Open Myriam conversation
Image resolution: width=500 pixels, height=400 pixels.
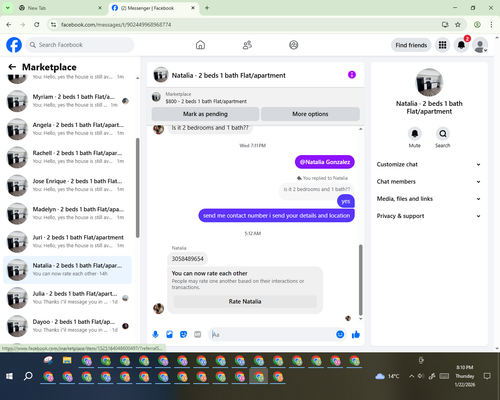tap(68, 101)
